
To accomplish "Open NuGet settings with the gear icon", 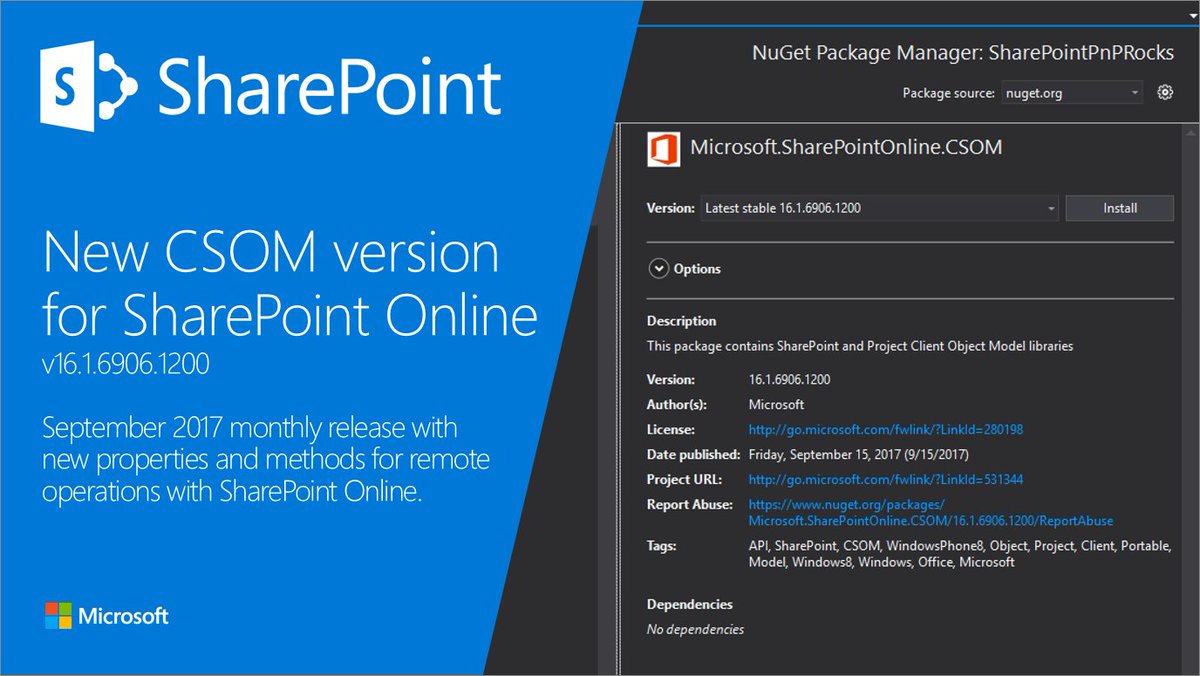I will pyautogui.click(x=1164, y=91).
